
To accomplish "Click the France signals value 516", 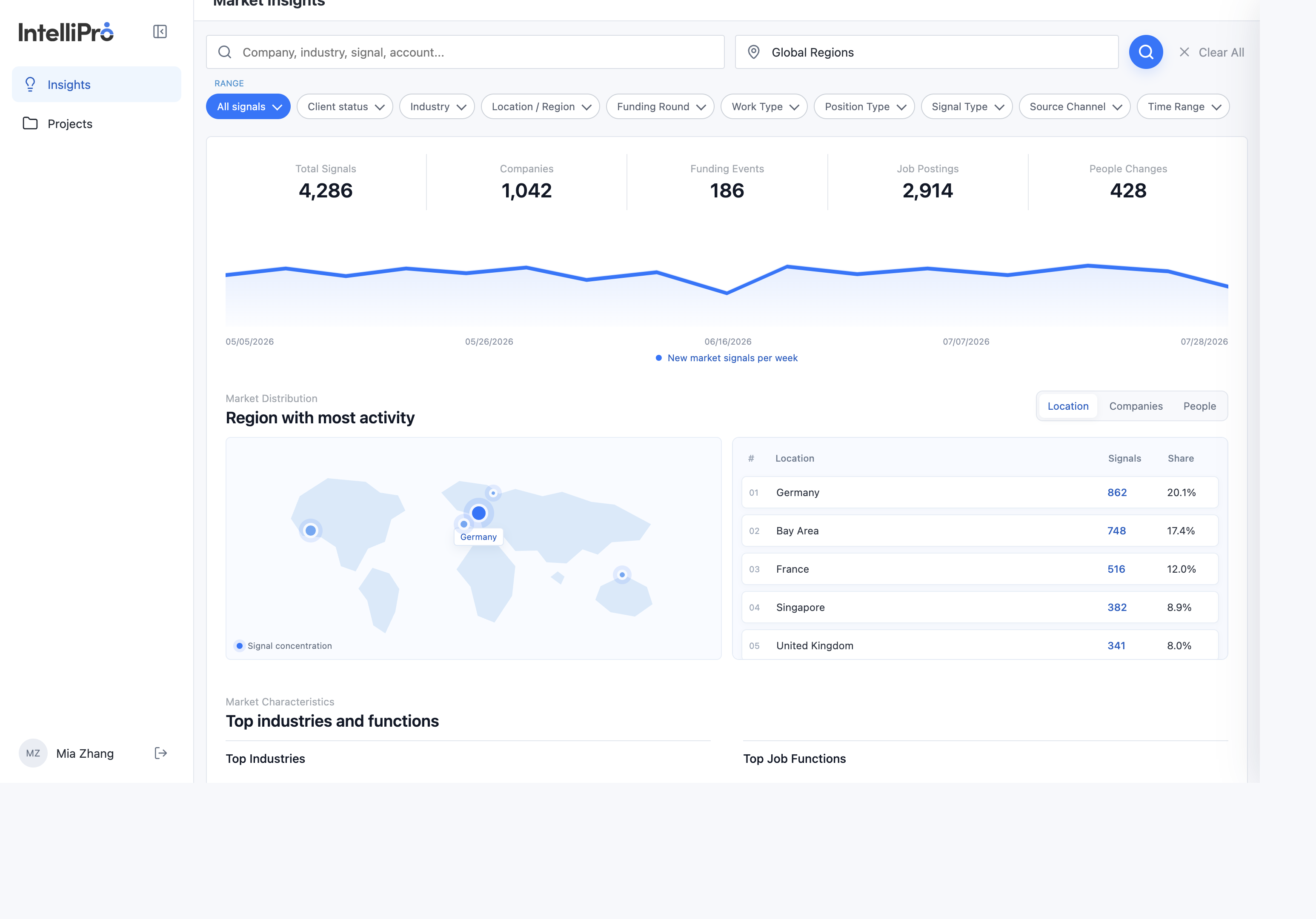I will pos(1116,569).
